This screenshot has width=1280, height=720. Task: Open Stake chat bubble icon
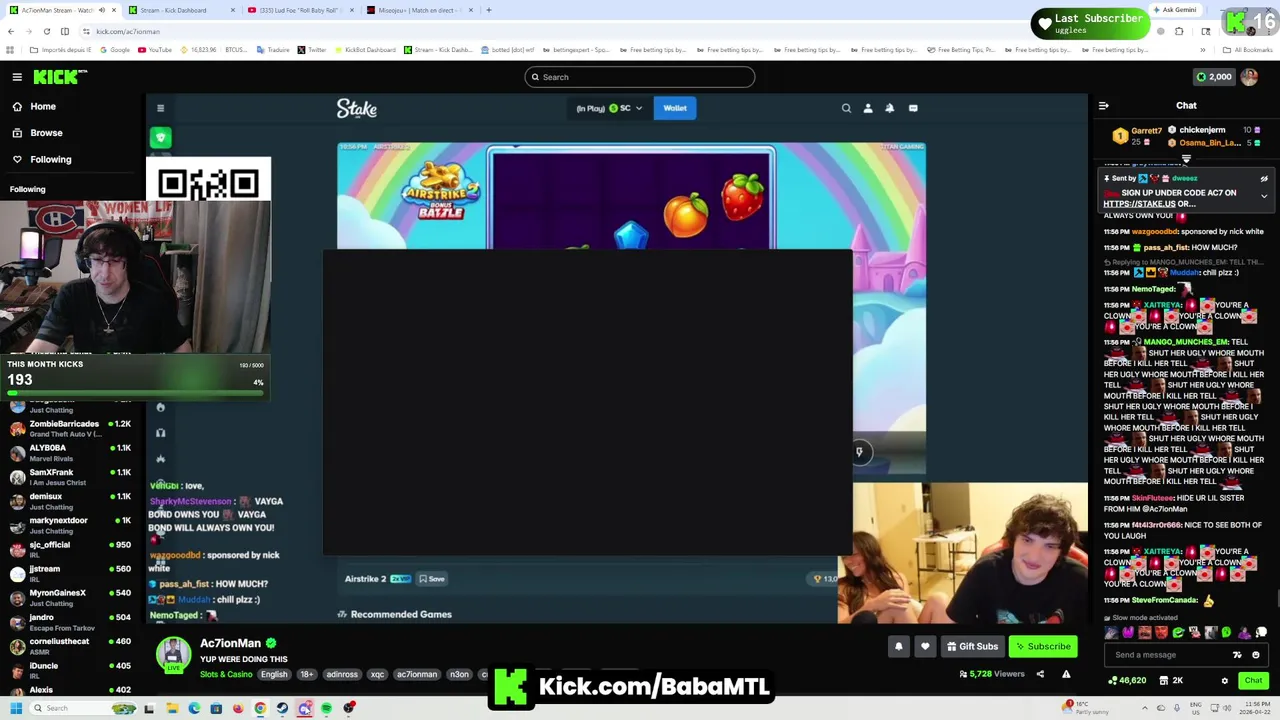click(913, 108)
